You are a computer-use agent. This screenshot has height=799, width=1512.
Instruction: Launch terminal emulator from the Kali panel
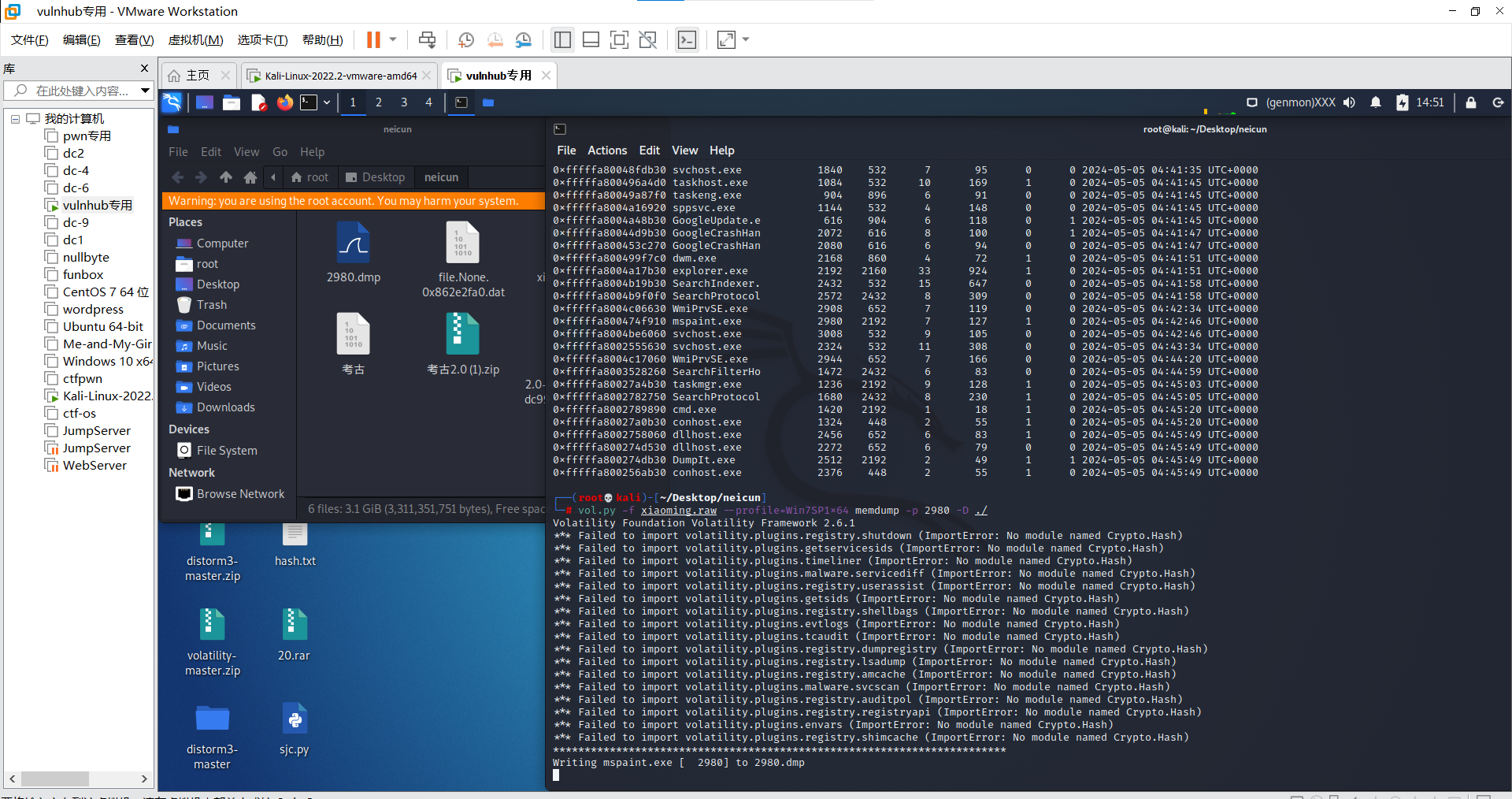coord(309,102)
